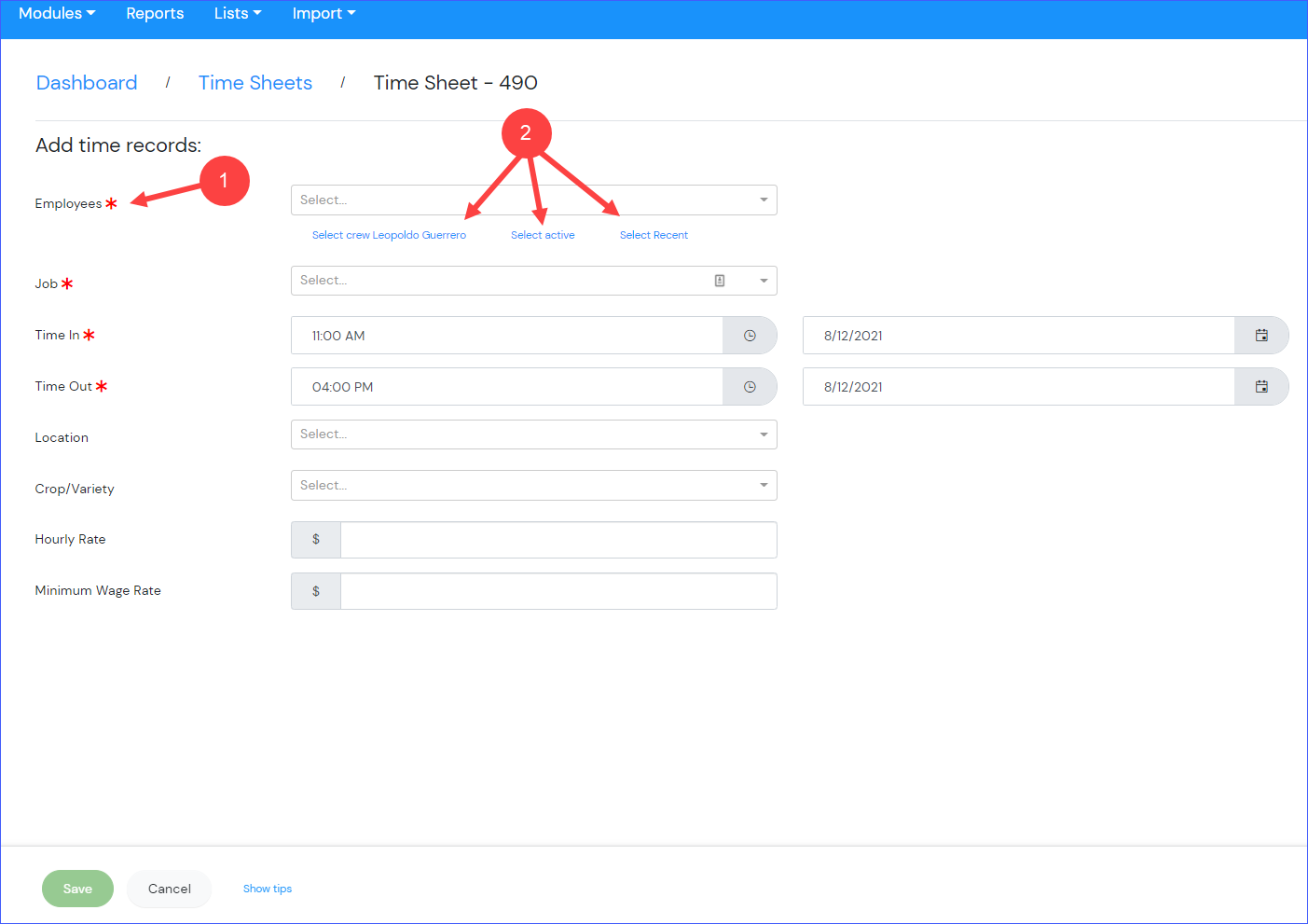
Task: Click the Minimum Wage Rate label
Action: click(98, 590)
